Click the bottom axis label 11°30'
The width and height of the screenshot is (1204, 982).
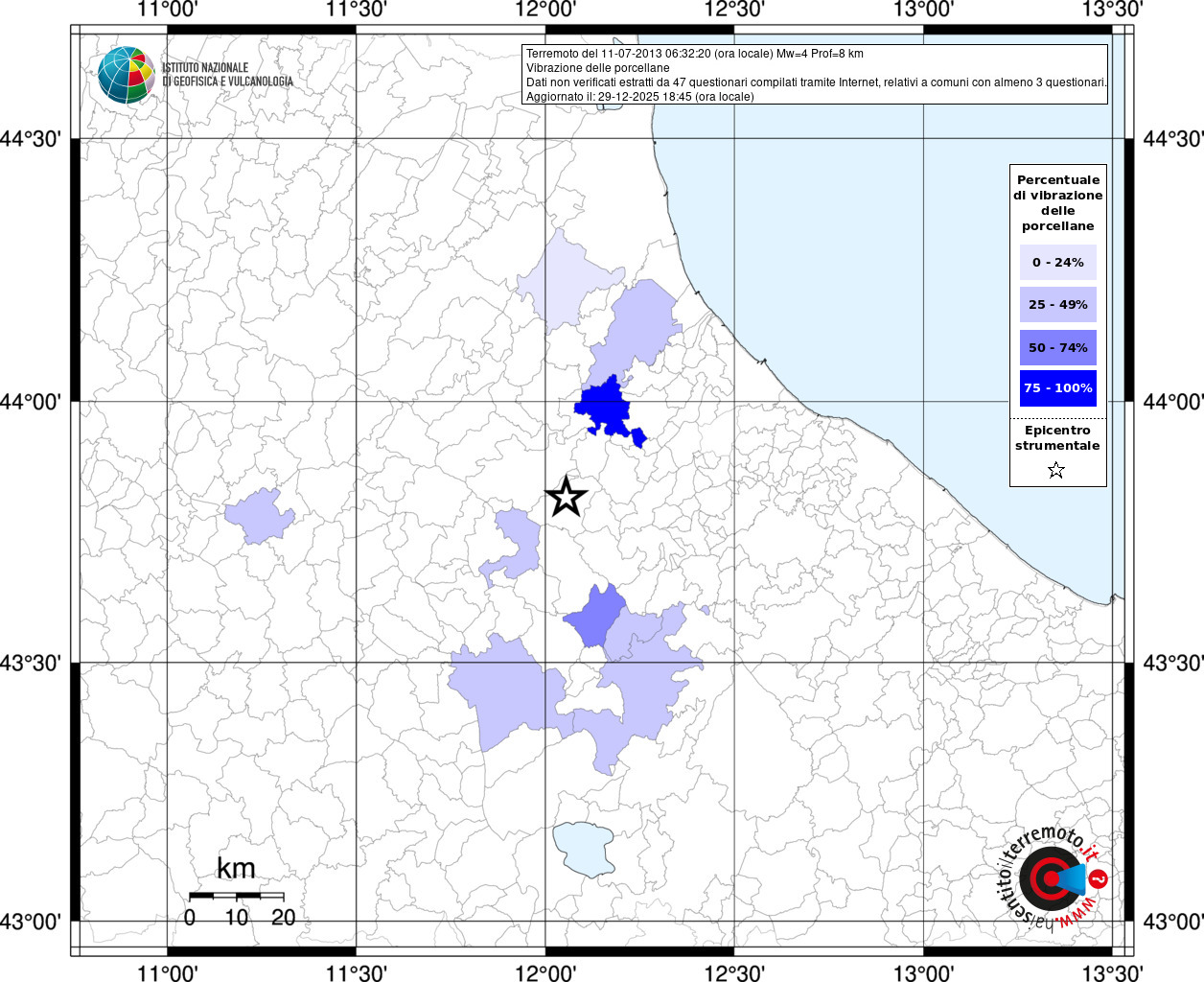[x=357, y=973]
